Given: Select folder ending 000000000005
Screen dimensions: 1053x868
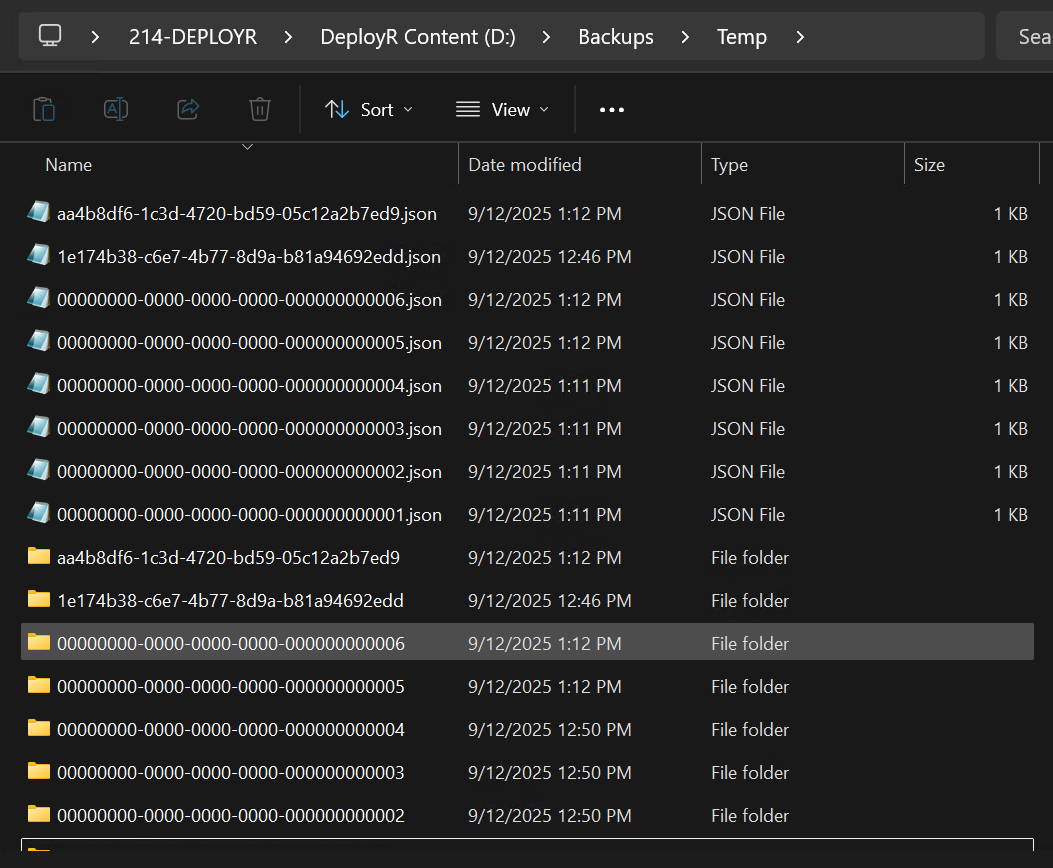Looking at the screenshot, I should (x=527, y=686).
